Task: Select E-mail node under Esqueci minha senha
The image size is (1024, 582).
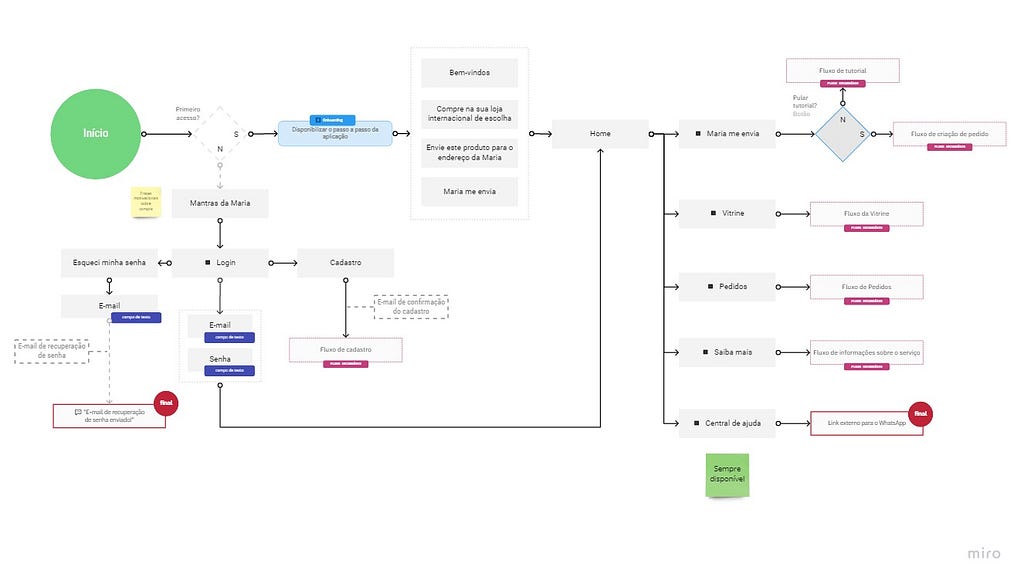Action: tap(109, 306)
